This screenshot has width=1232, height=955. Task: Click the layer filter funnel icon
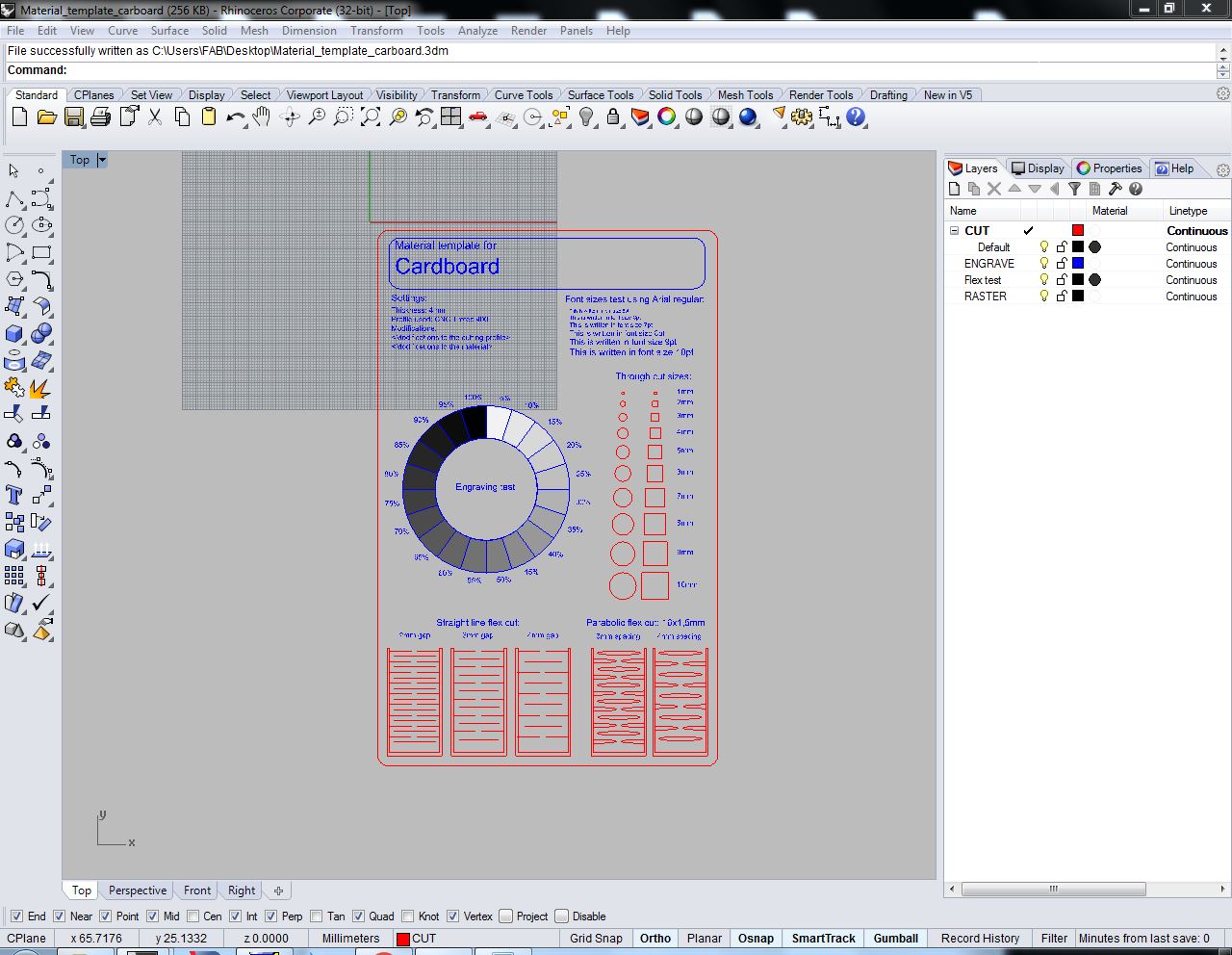click(x=1075, y=189)
